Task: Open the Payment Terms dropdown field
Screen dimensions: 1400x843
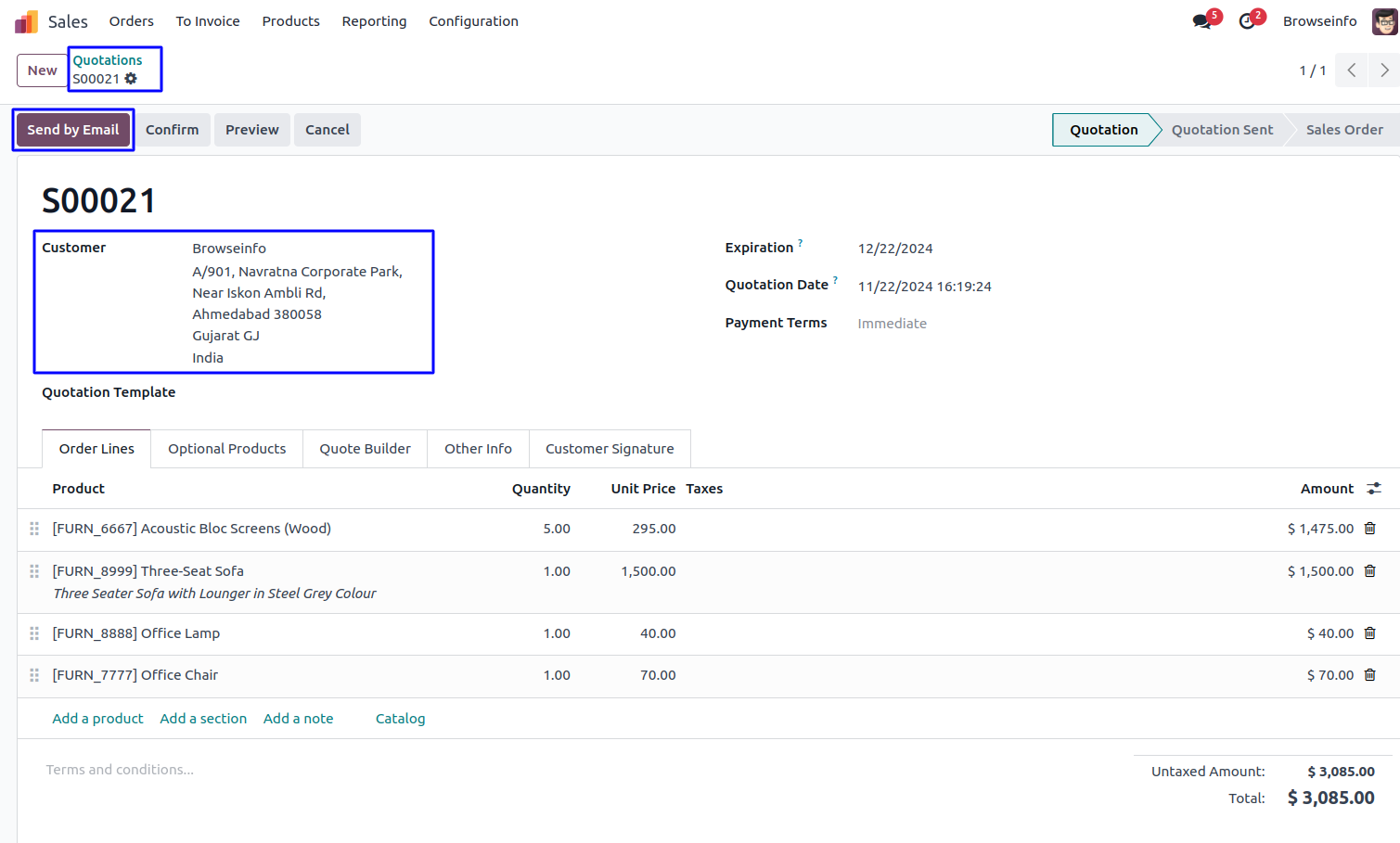Action: click(928, 324)
